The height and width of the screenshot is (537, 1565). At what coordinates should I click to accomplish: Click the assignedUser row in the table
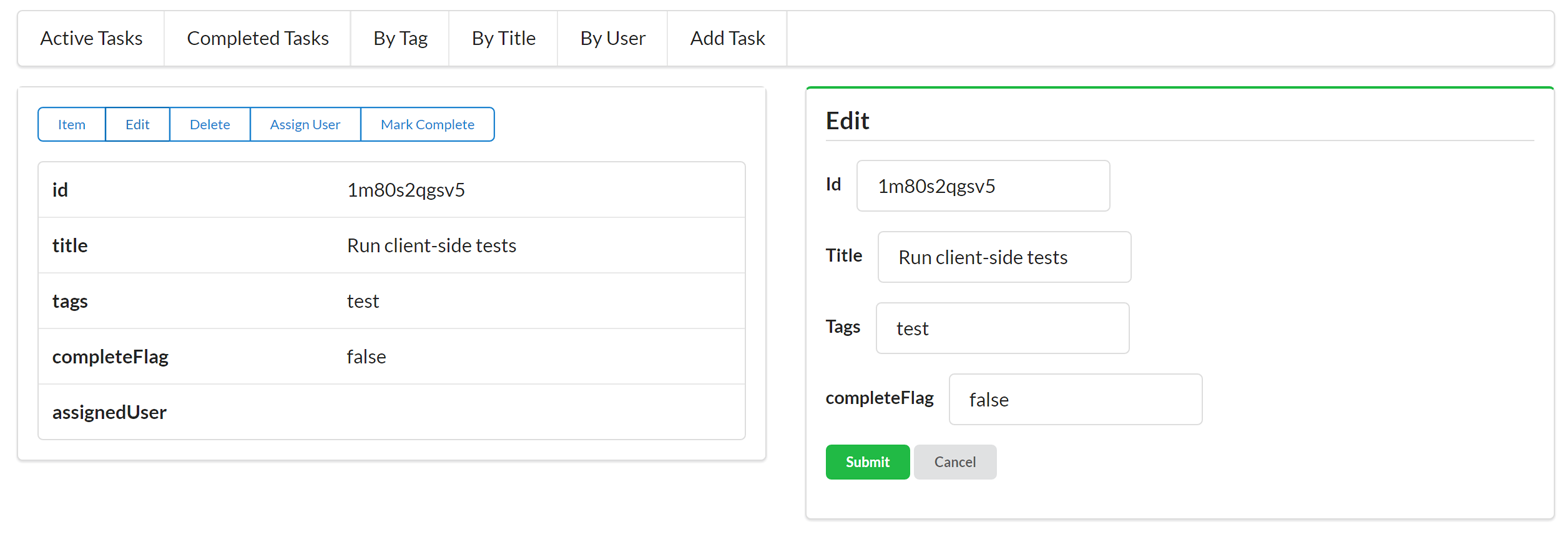(x=391, y=412)
